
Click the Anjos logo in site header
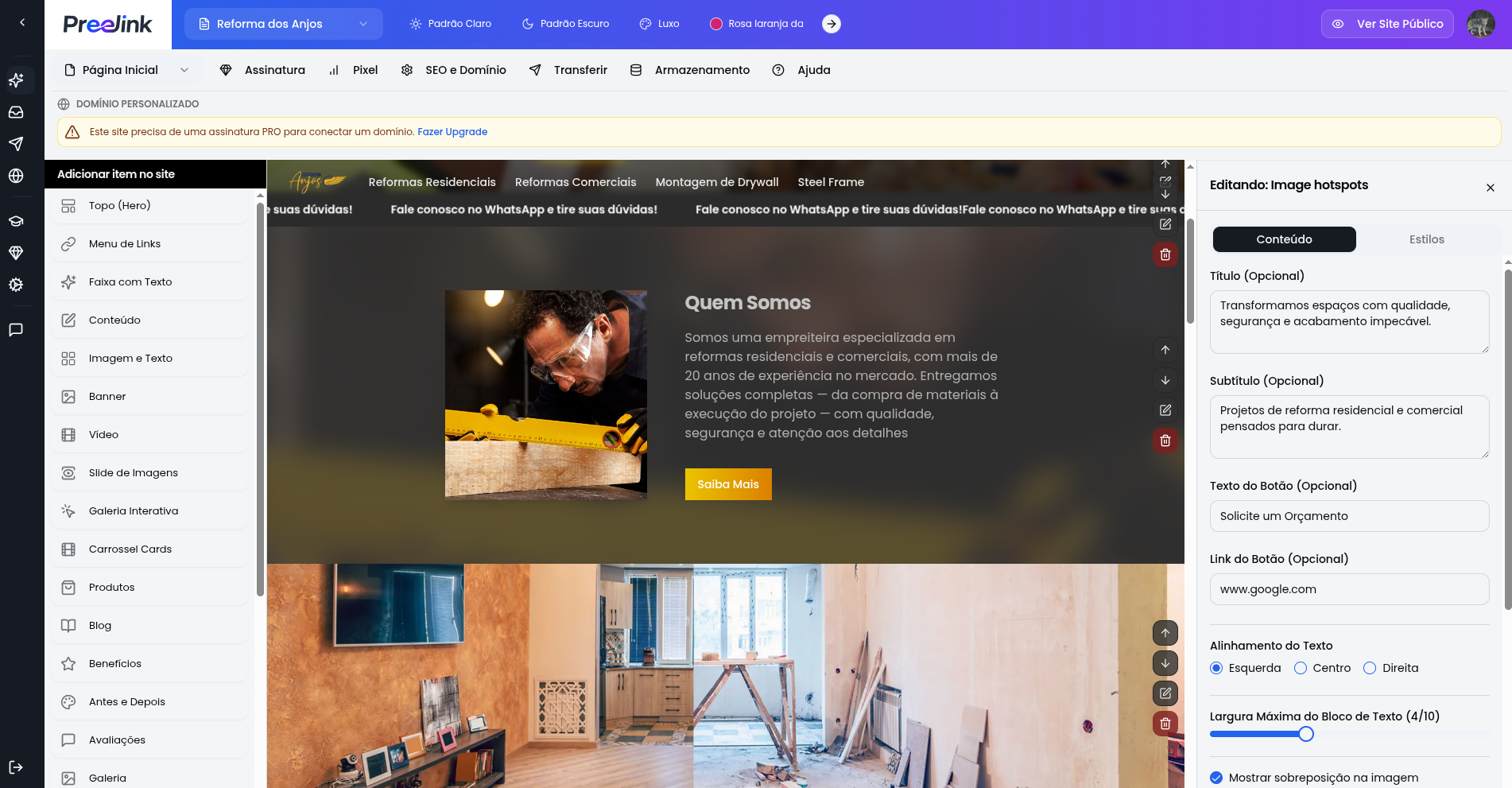(317, 182)
